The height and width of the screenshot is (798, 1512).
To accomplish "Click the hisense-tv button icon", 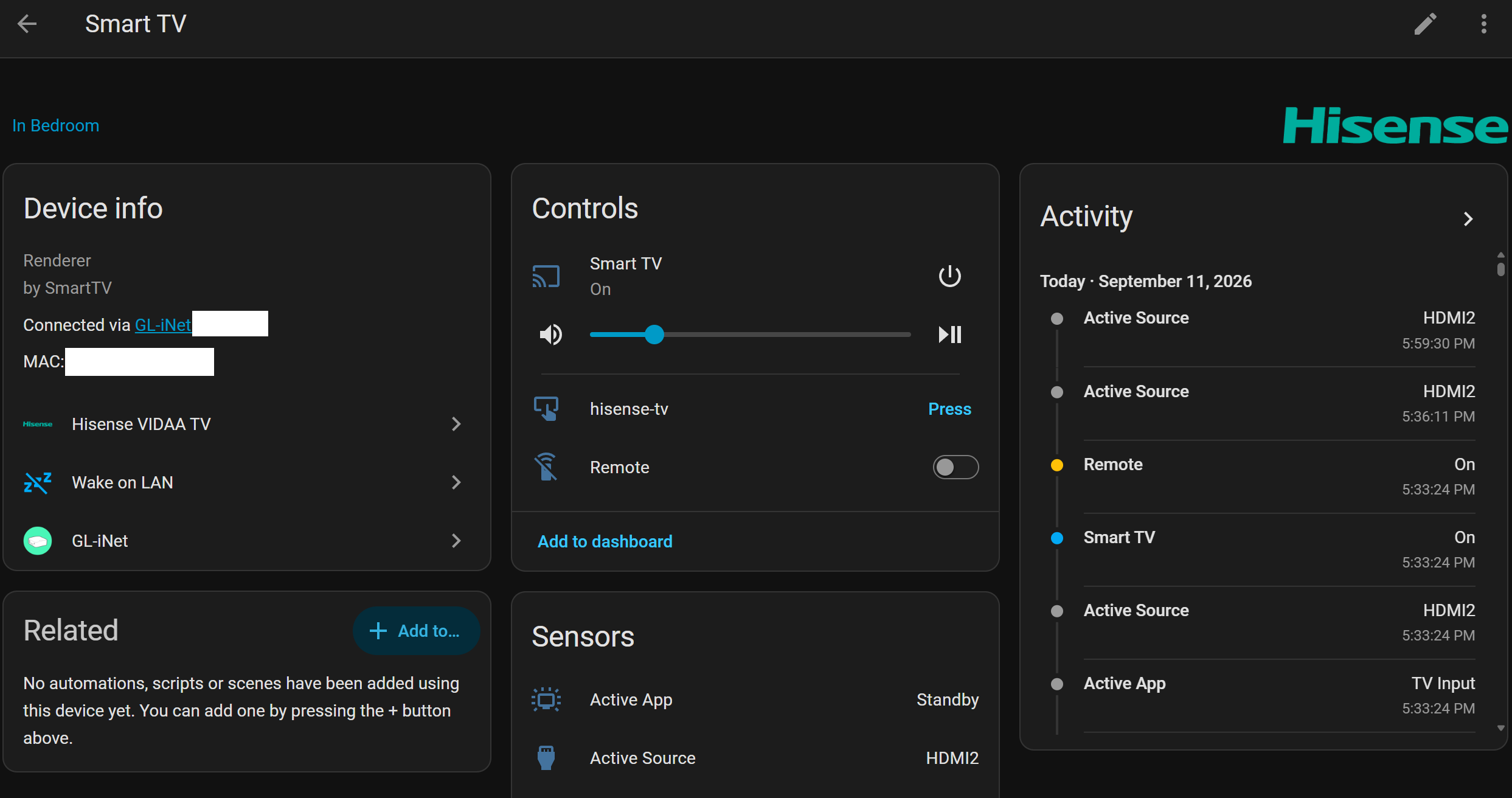I will pyautogui.click(x=546, y=409).
